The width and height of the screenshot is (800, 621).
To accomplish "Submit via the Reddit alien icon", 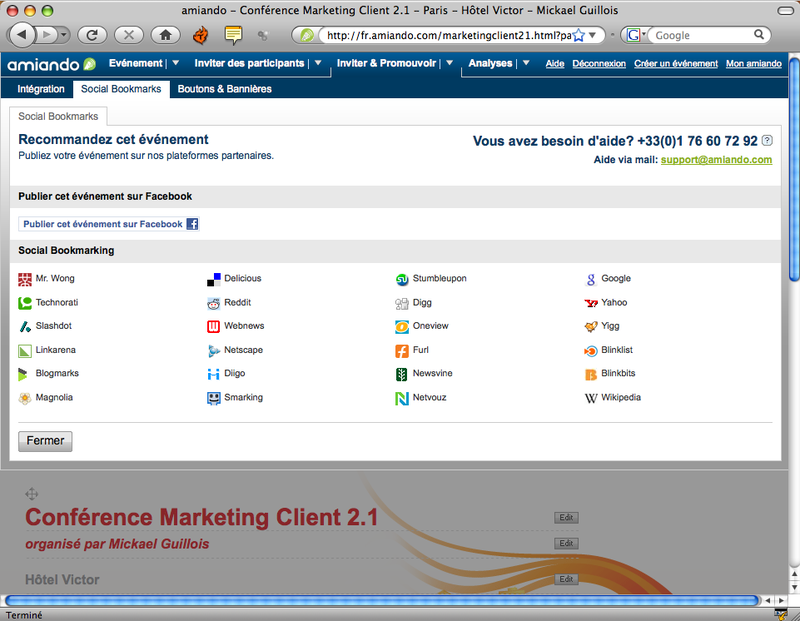I will coord(213,303).
